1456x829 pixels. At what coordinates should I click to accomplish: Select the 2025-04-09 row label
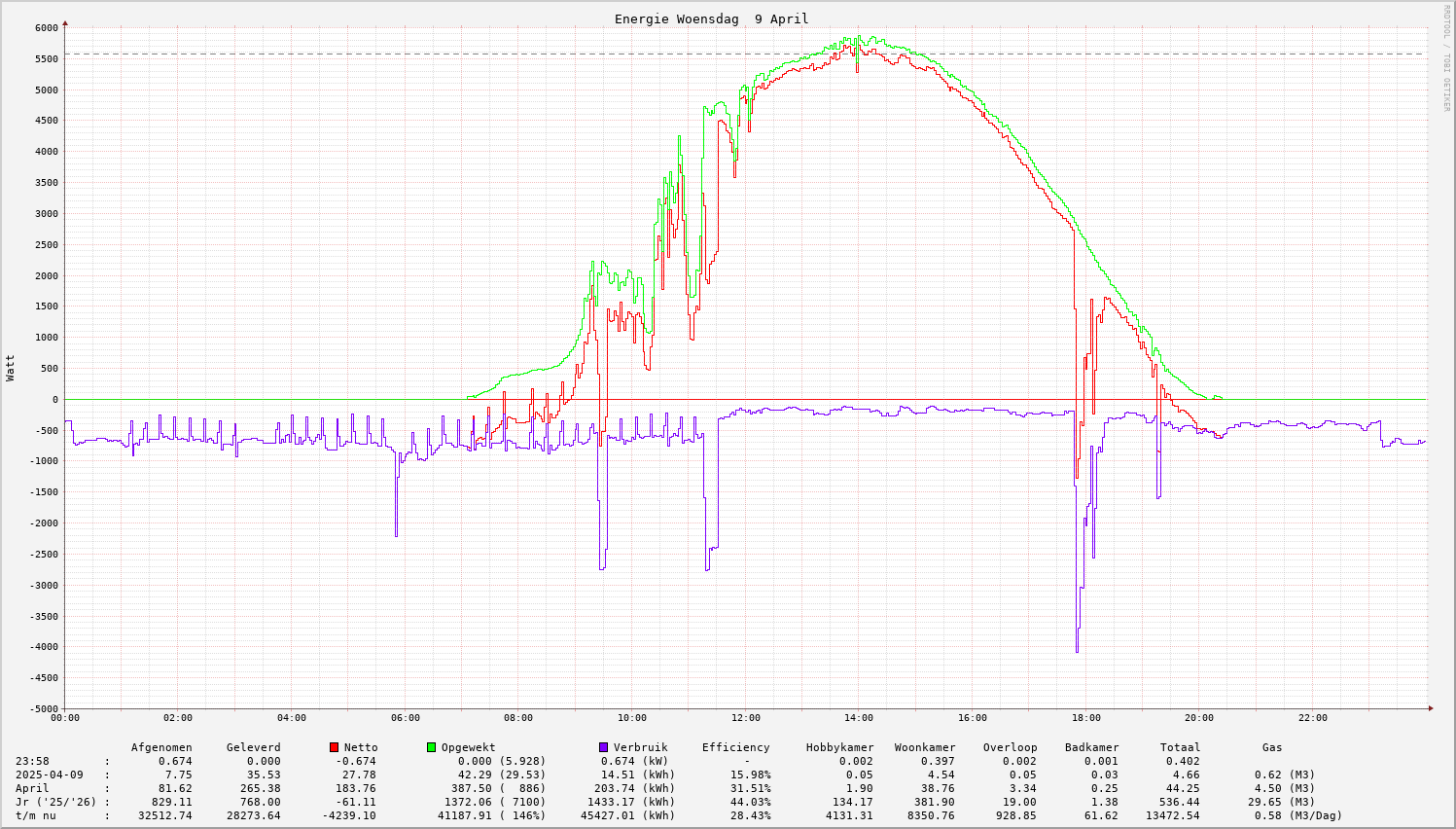tap(49, 775)
